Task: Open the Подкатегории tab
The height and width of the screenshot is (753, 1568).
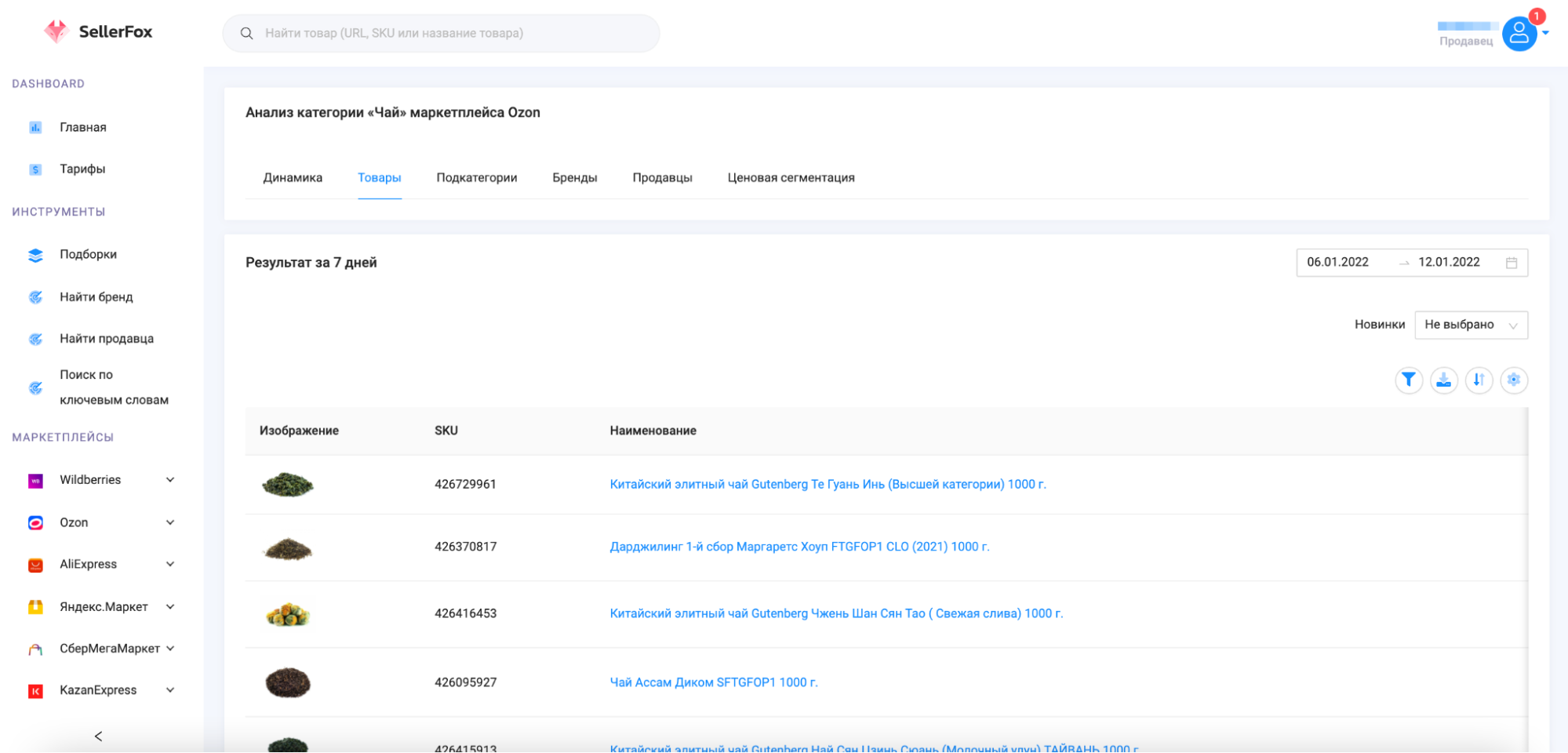Action: 477,178
